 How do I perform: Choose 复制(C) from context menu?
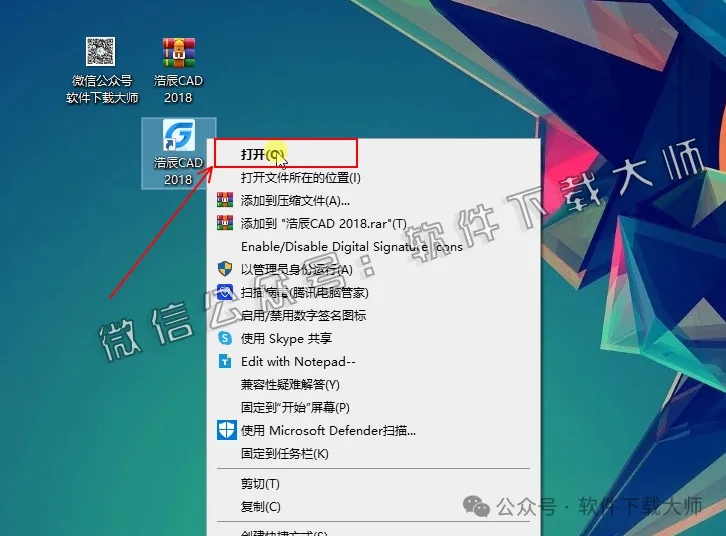tap(373, 507)
